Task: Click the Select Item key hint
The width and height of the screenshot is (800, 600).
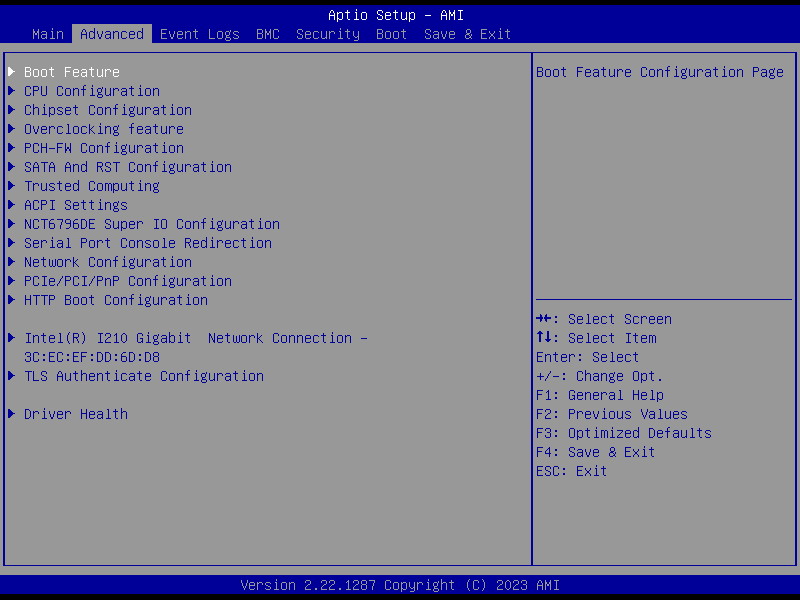Action: coord(596,338)
